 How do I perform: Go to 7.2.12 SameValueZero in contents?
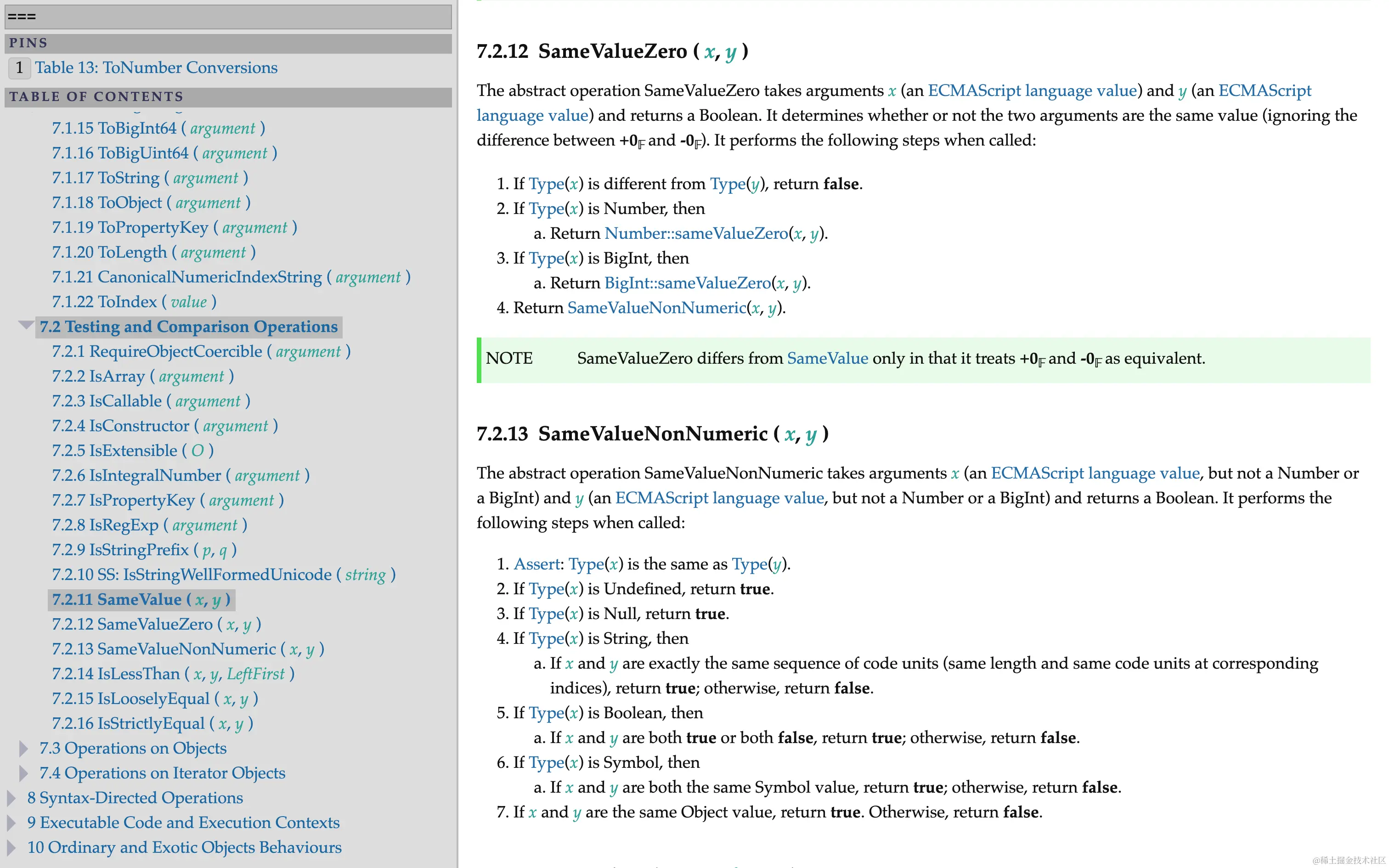(x=156, y=625)
